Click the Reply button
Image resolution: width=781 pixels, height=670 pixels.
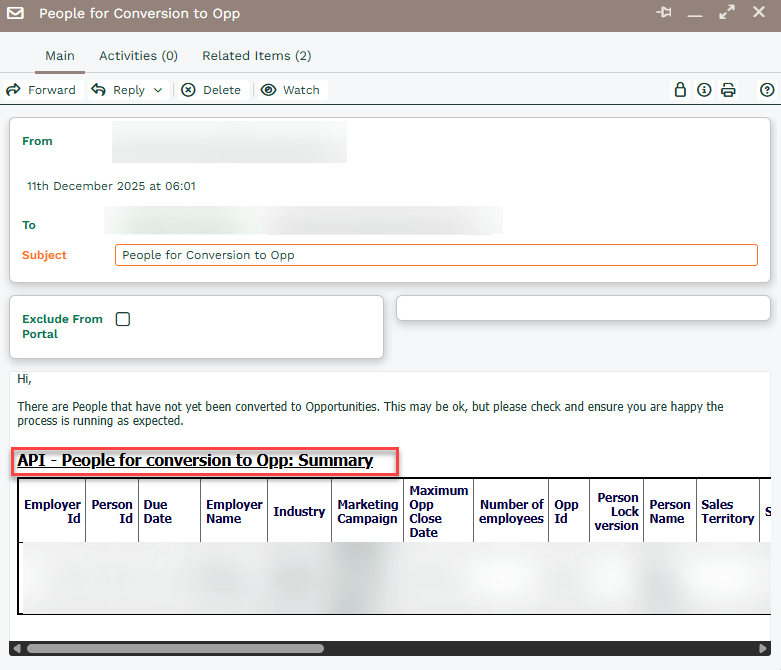point(119,90)
